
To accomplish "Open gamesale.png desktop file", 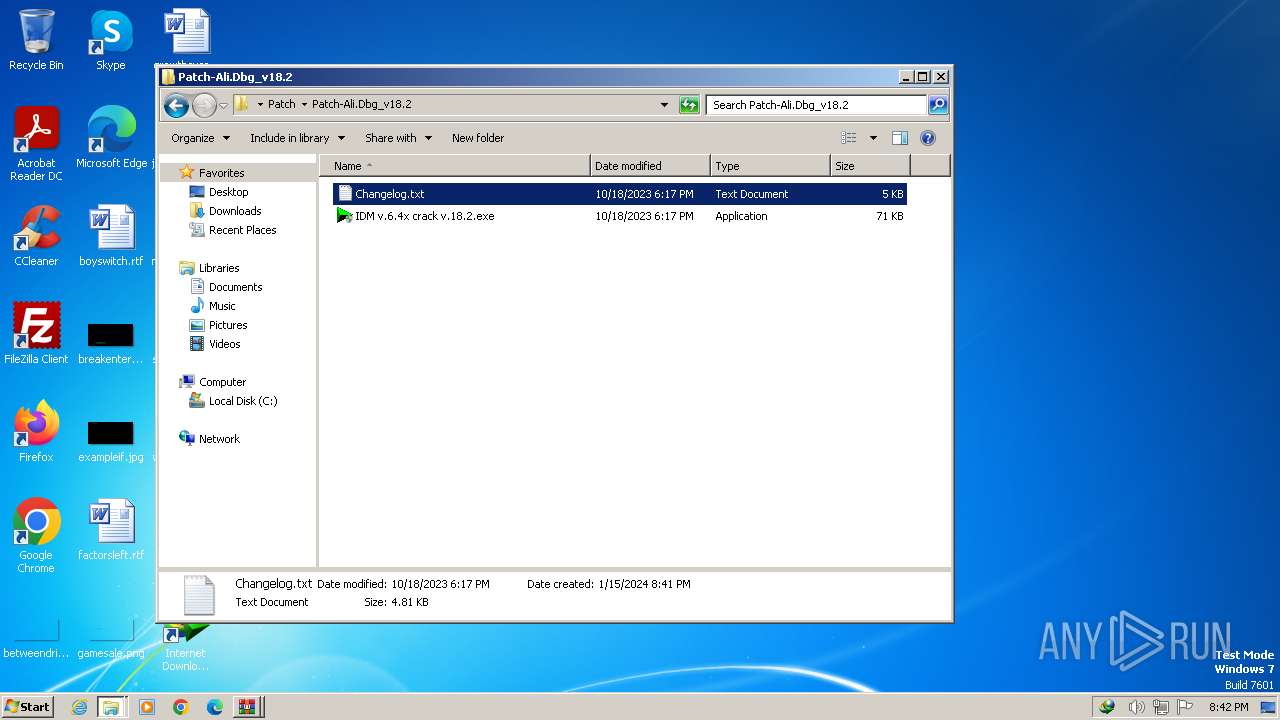I will (x=111, y=640).
